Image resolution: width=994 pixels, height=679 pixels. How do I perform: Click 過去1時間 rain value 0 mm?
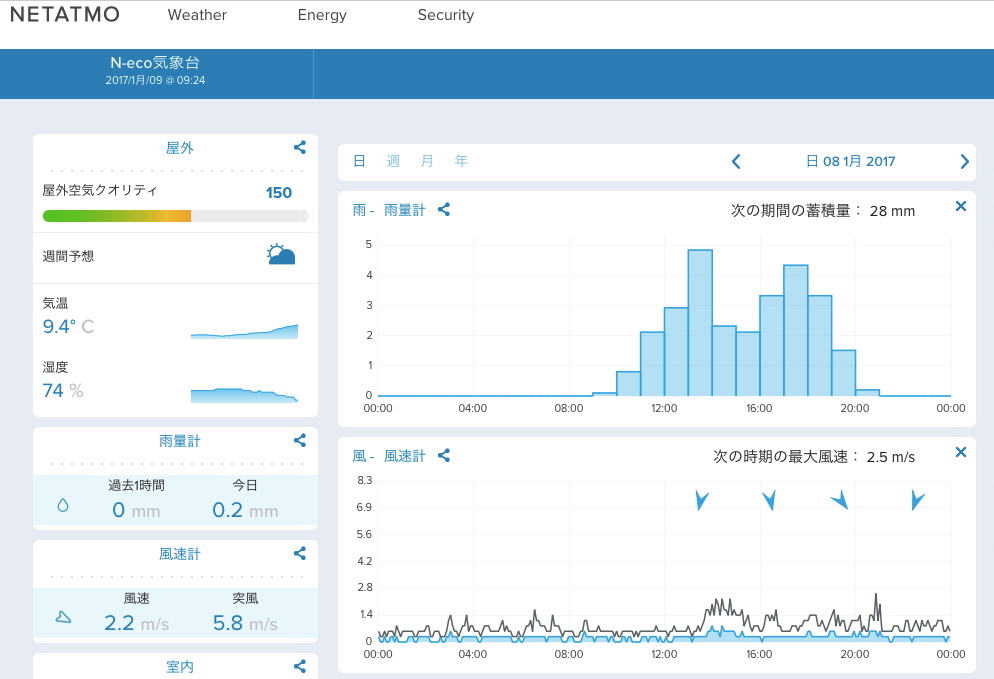pos(136,510)
